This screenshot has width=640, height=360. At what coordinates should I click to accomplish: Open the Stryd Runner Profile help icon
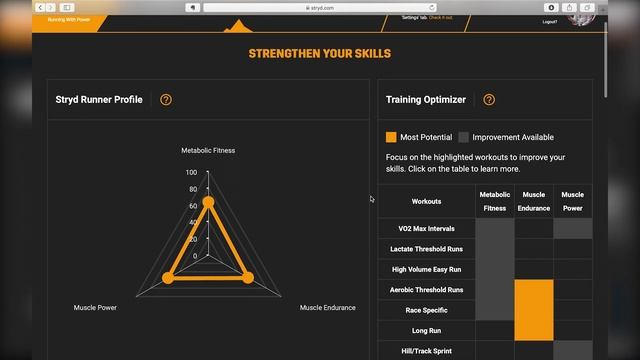(166, 100)
